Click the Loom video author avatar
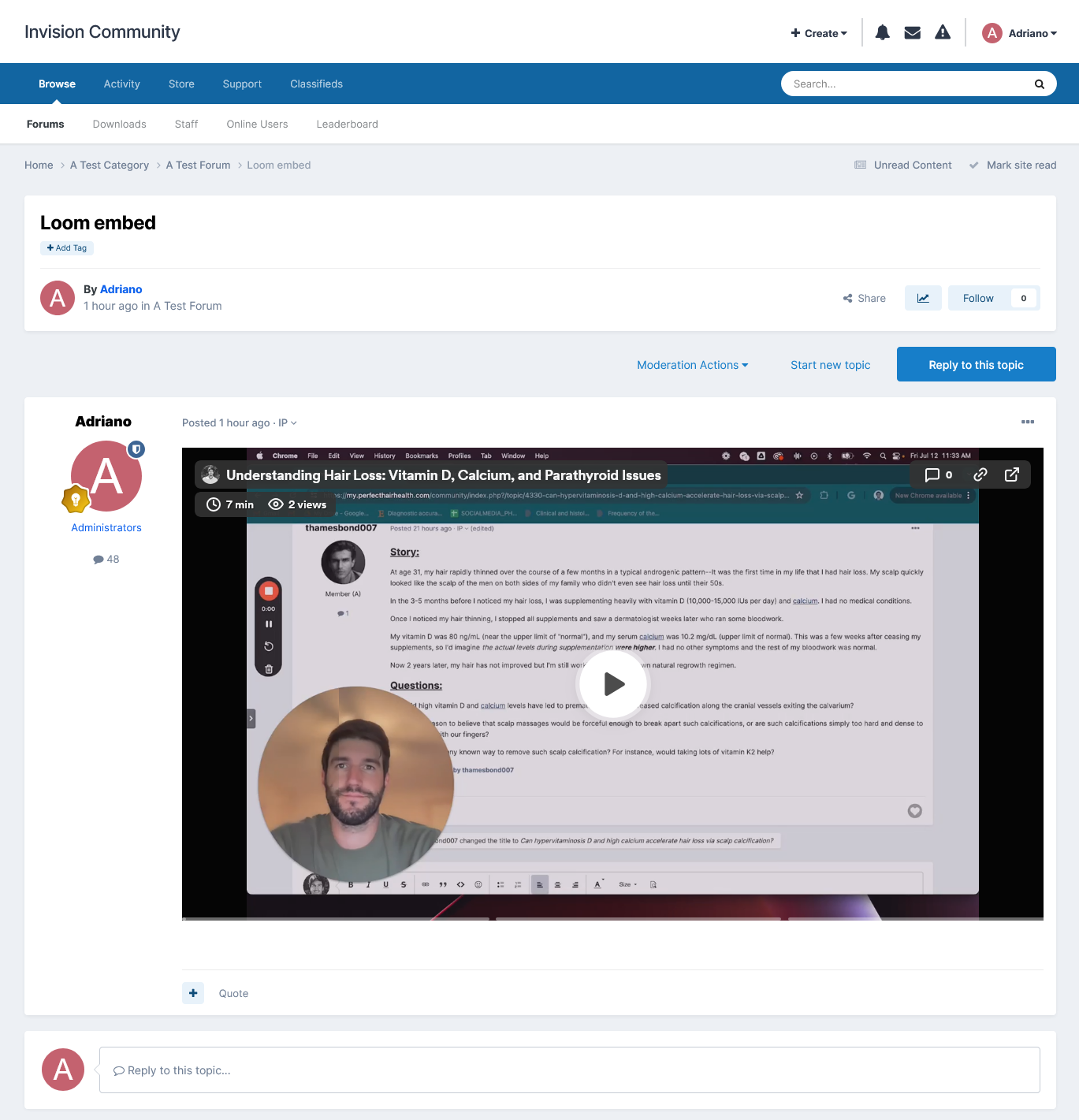 click(210, 474)
